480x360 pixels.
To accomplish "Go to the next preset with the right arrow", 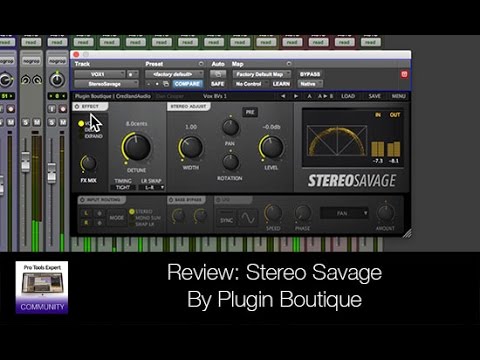I will click(x=296, y=96).
